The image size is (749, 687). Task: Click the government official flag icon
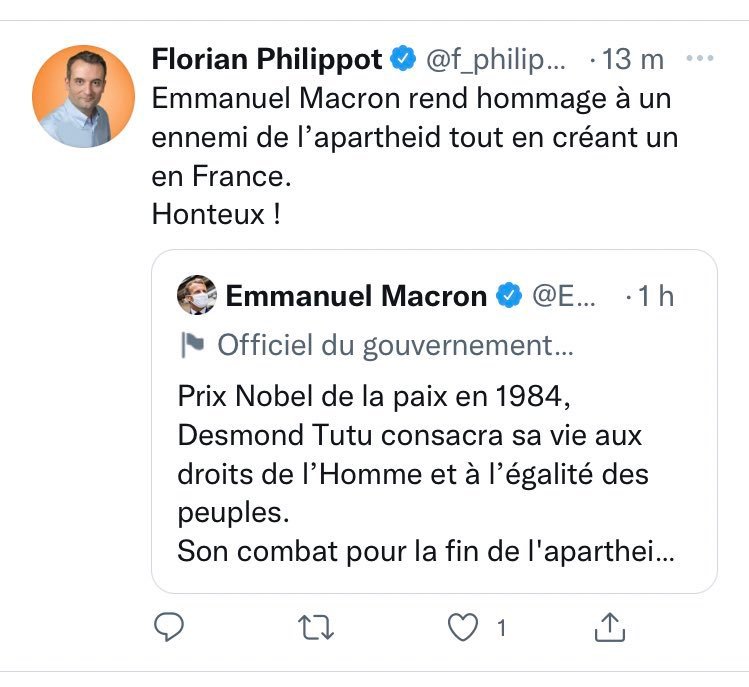[191, 346]
